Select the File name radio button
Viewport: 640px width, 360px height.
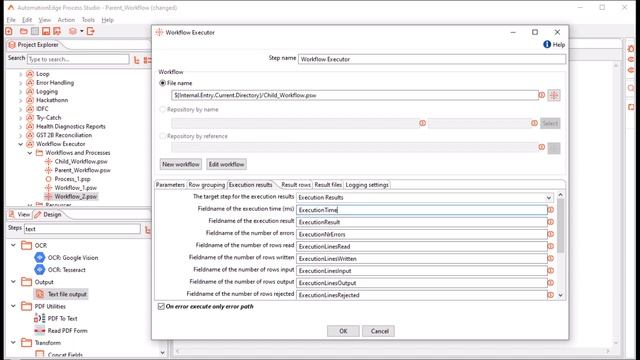click(x=162, y=83)
